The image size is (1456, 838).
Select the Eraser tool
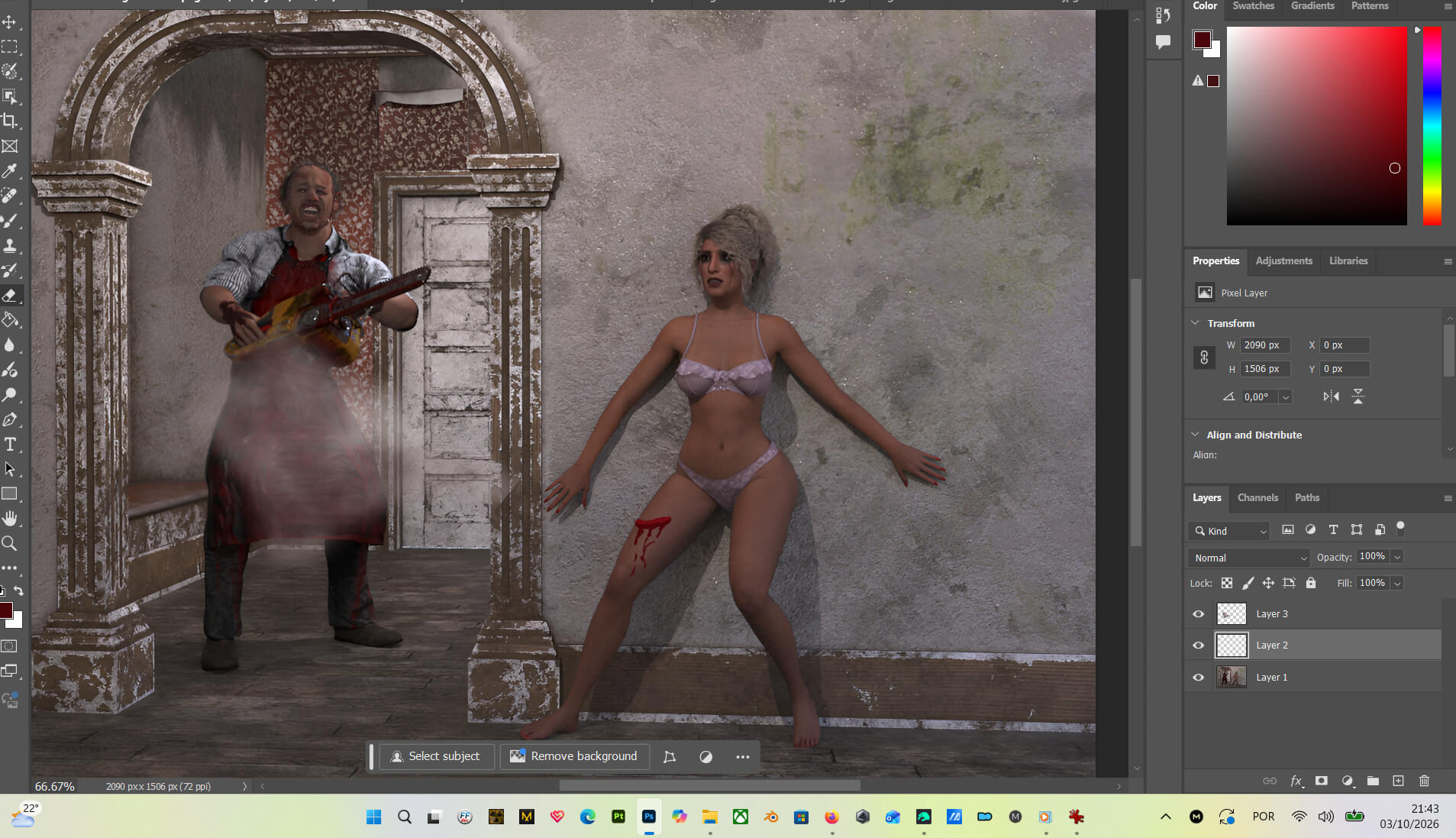pyautogui.click(x=10, y=296)
